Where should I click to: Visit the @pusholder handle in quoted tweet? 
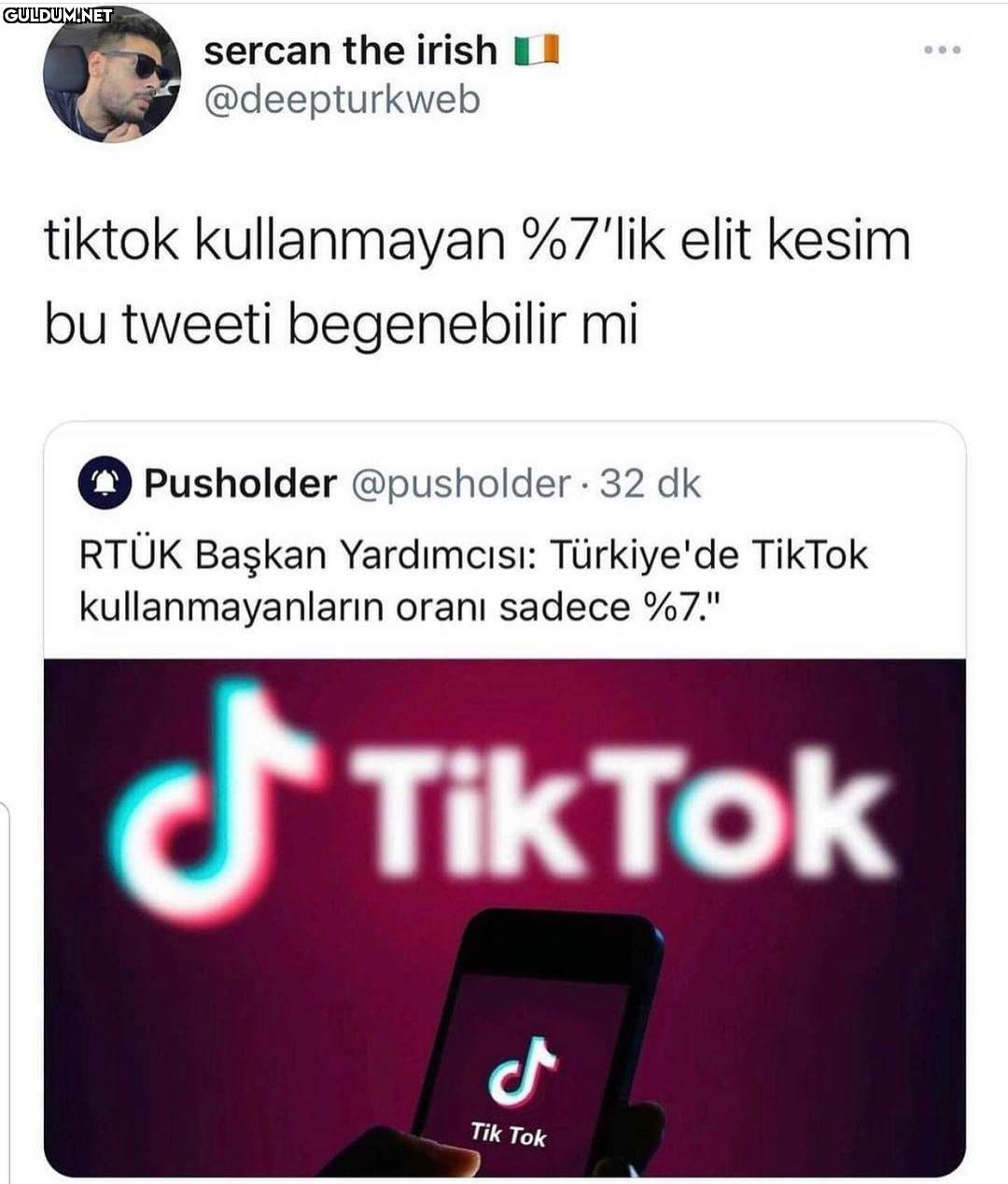click(459, 484)
